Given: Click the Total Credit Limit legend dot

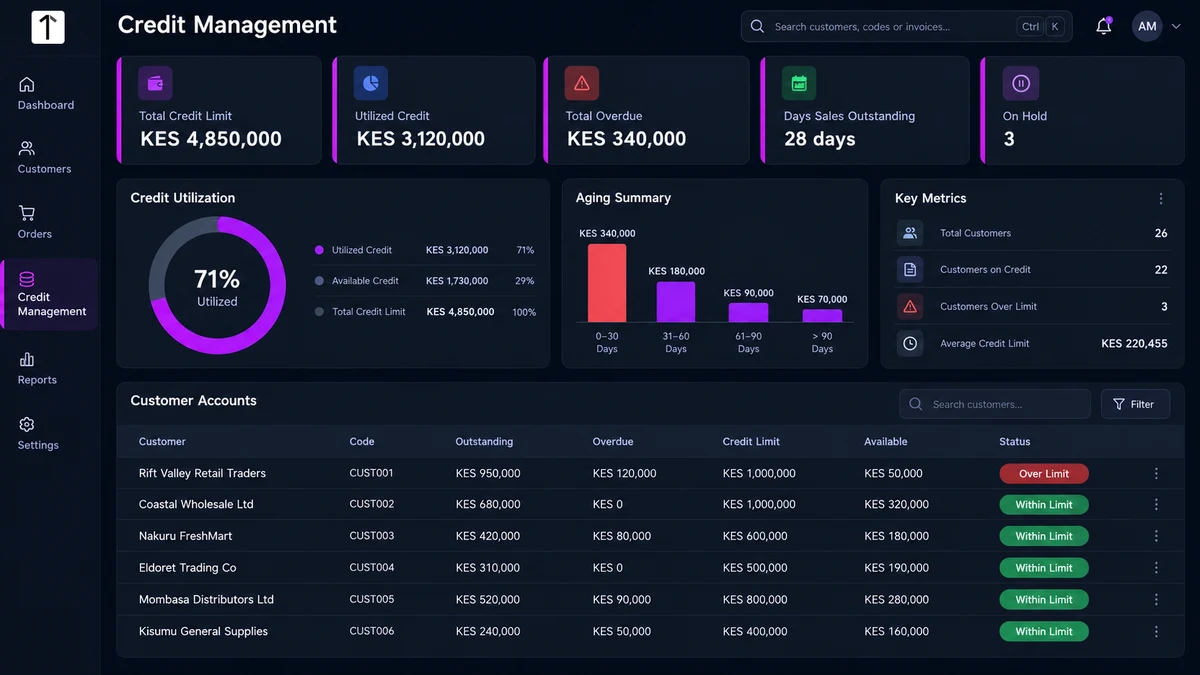Looking at the screenshot, I should (x=319, y=312).
